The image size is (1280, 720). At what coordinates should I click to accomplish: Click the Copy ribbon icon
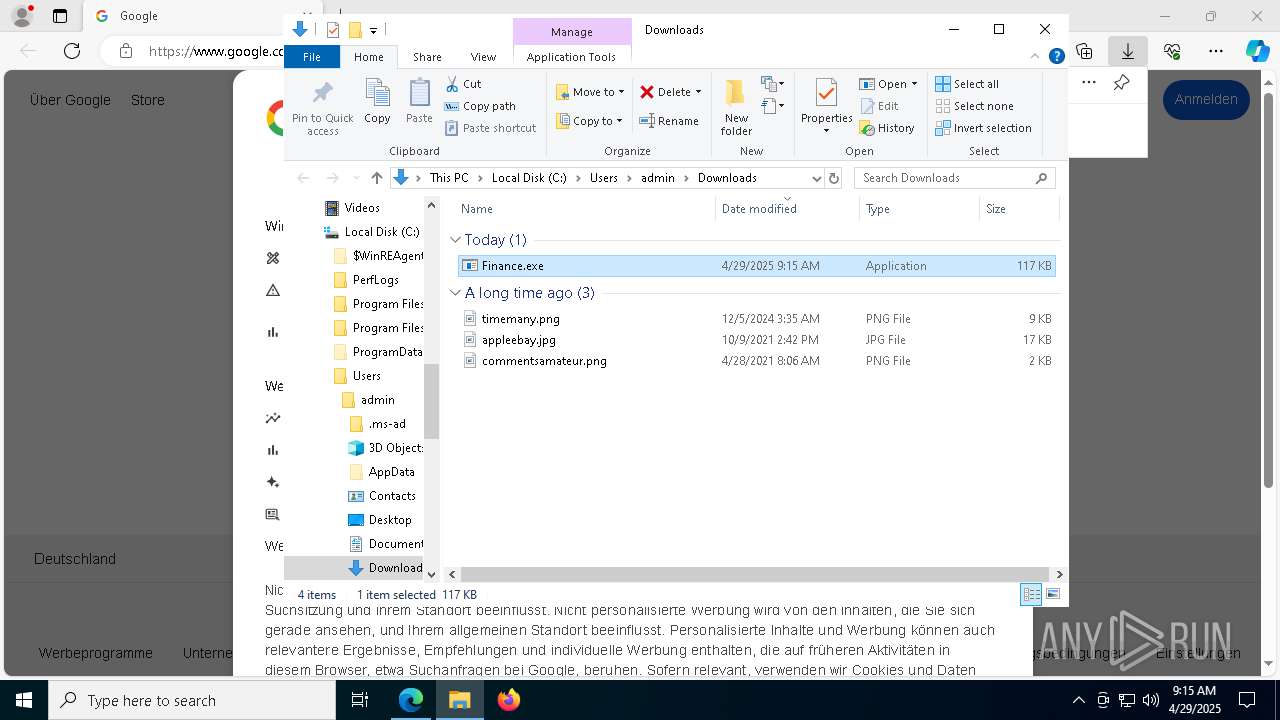[x=377, y=102]
